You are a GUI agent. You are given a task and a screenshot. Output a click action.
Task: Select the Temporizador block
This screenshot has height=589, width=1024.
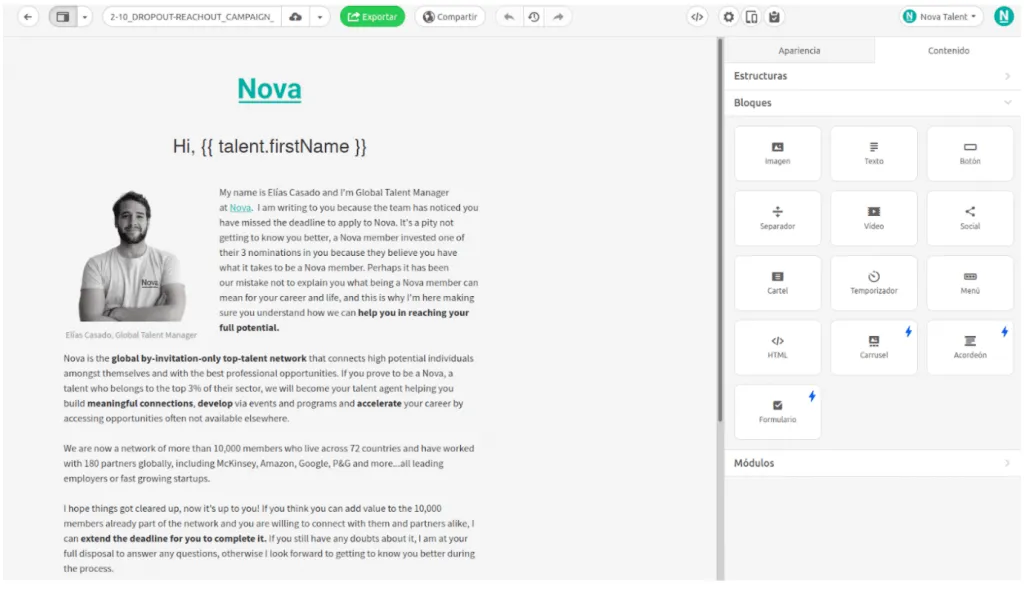pos(874,283)
